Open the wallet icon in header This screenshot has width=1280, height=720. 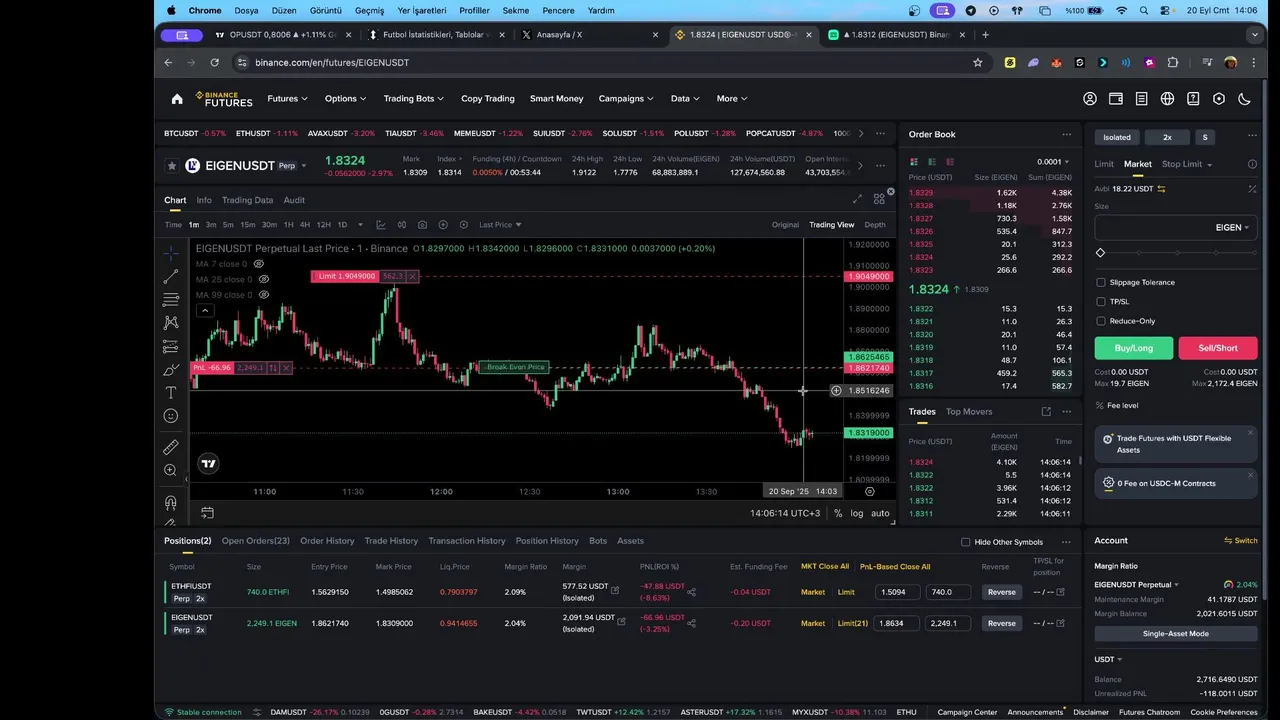click(x=1116, y=99)
